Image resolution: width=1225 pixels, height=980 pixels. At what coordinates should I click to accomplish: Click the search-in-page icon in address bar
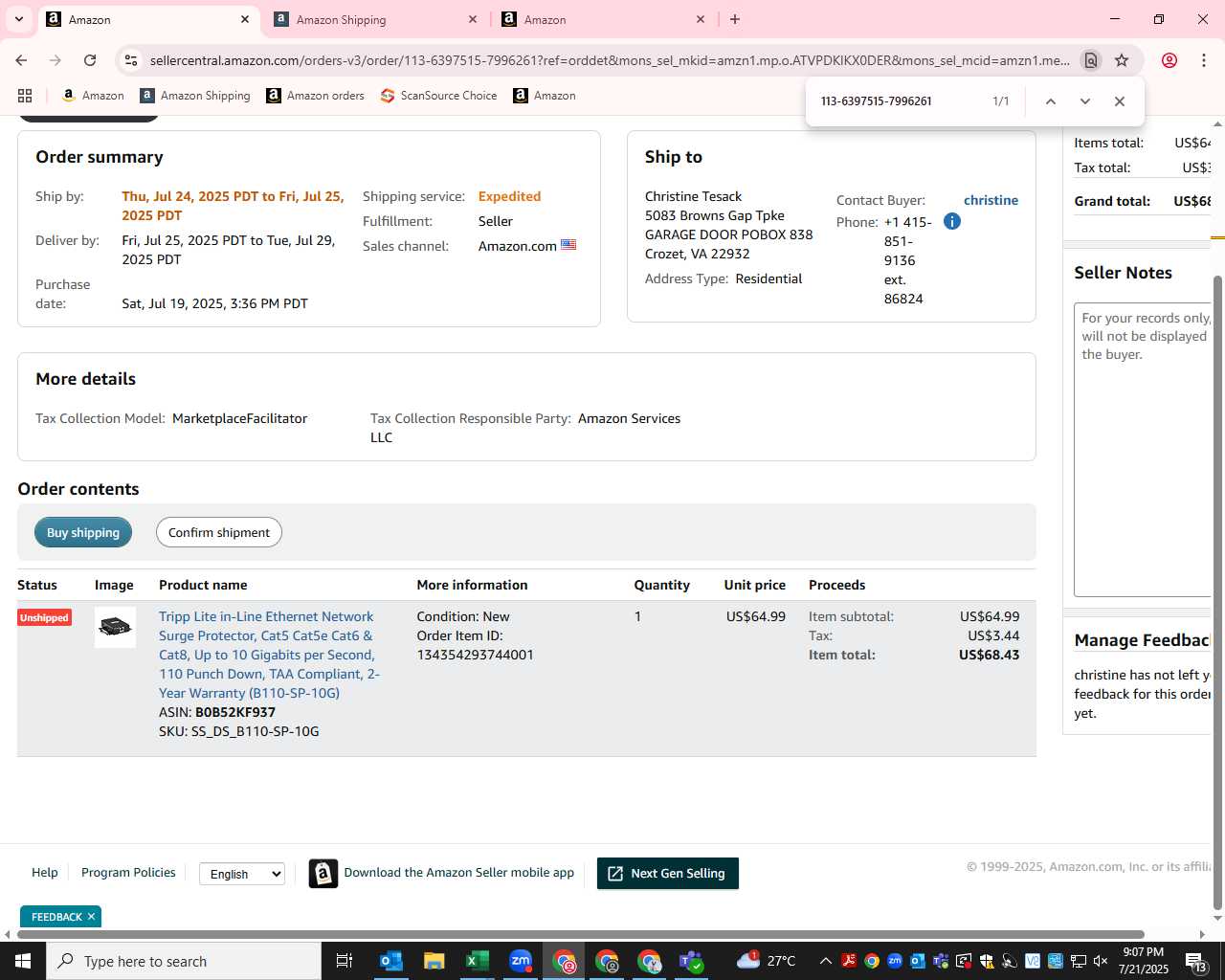point(1090,60)
